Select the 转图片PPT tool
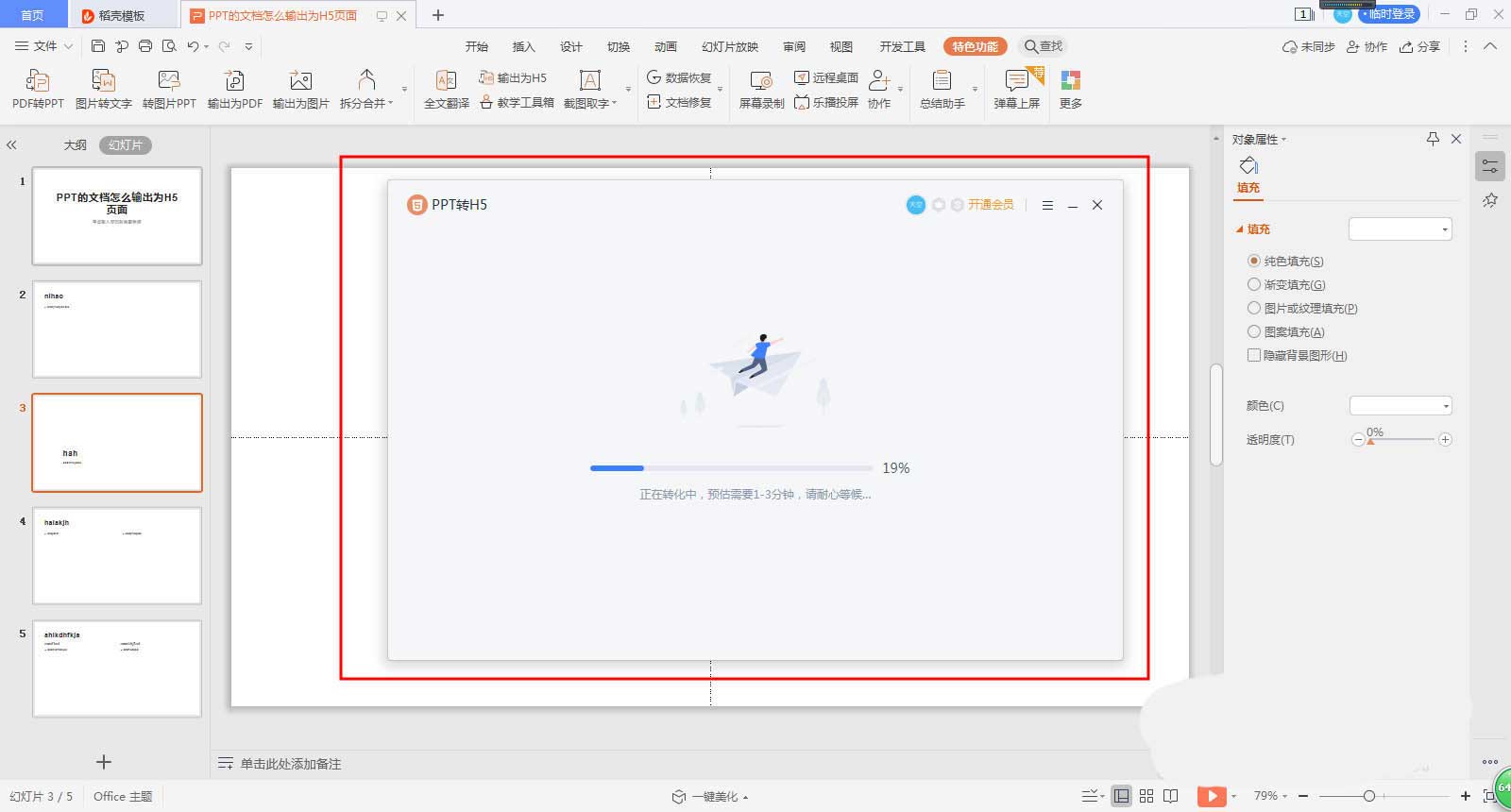This screenshot has width=1511, height=812. pyautogui.click(x=169, y=90)
